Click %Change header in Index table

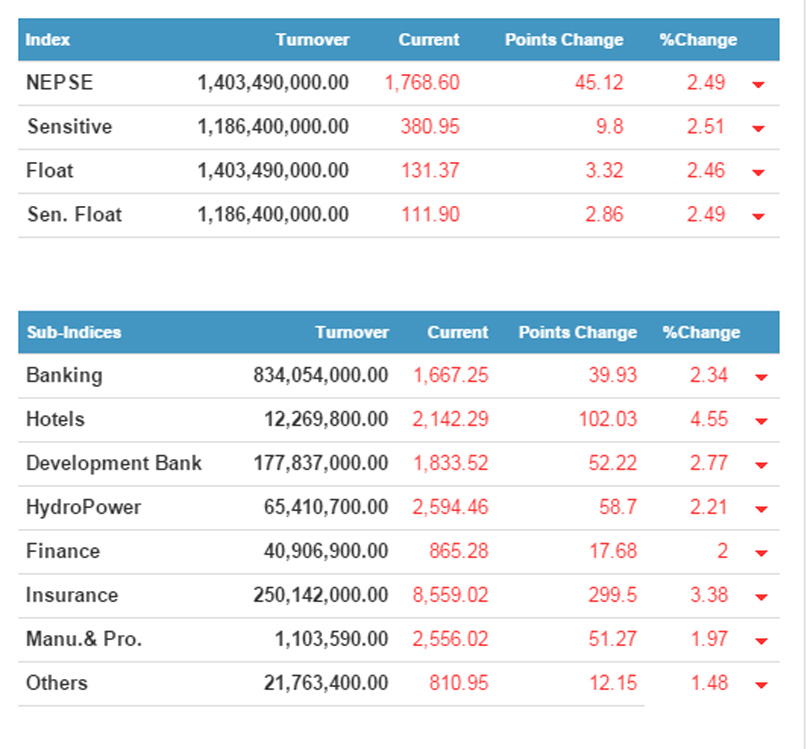click(698, 40)
